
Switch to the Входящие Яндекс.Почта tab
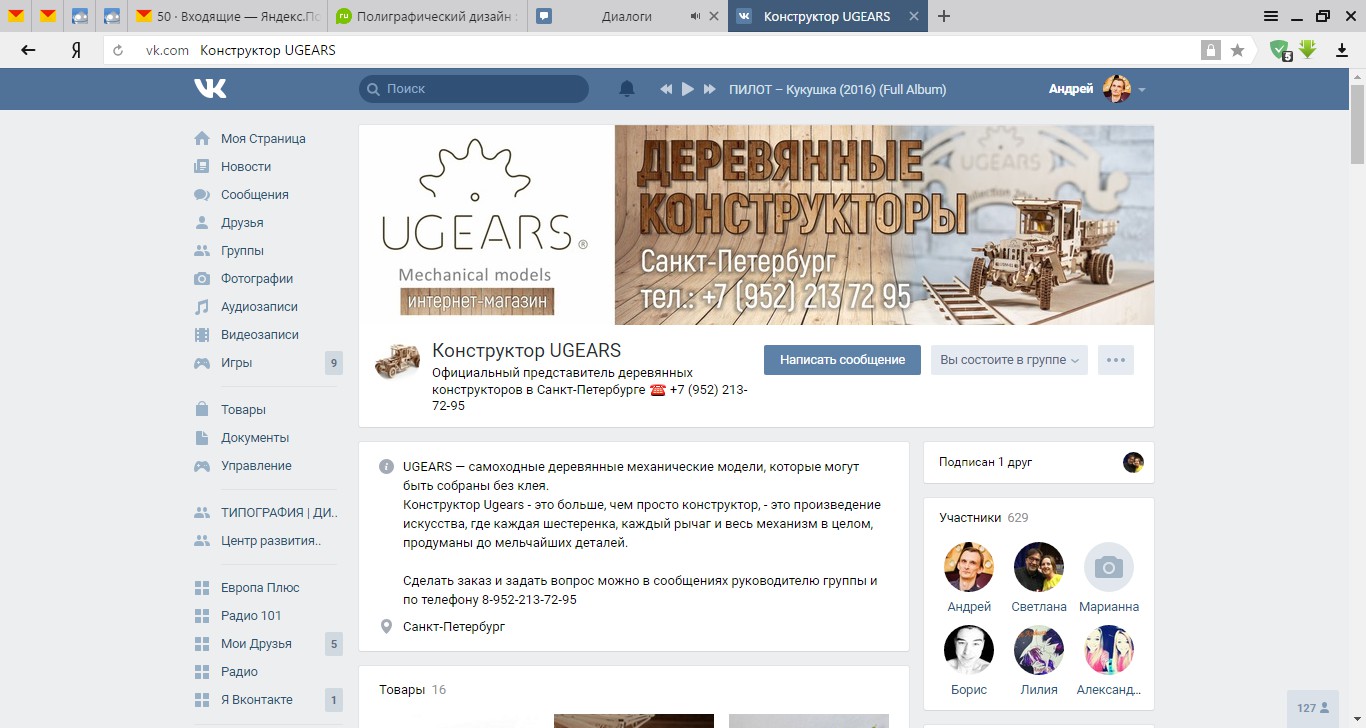[x=228, y=16]
